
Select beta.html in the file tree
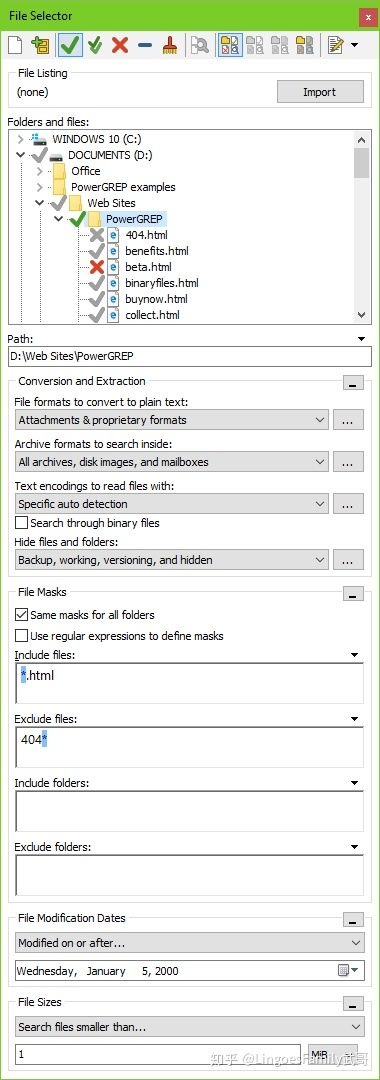(x=148, y=267)
